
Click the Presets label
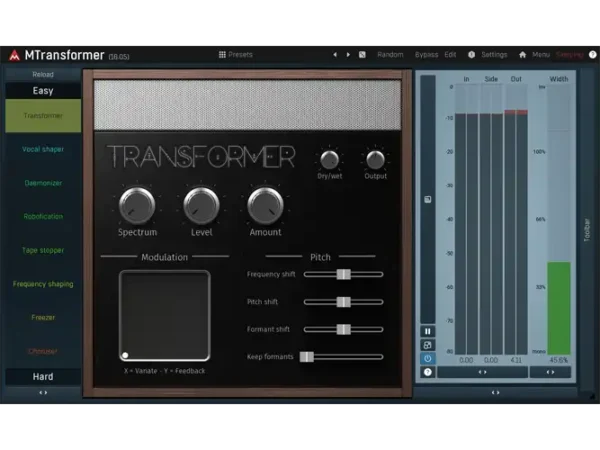240,55
